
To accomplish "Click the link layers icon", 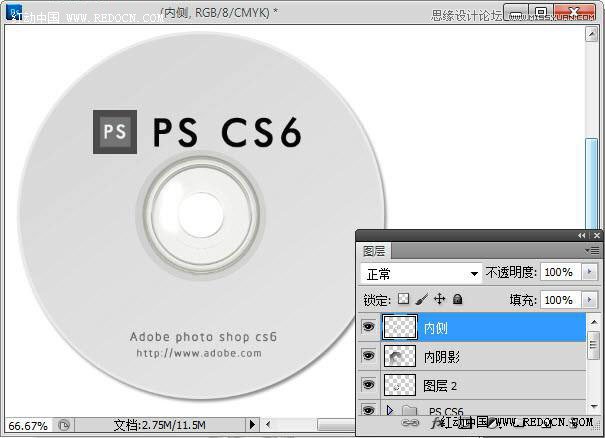I will tap(410, 423).
